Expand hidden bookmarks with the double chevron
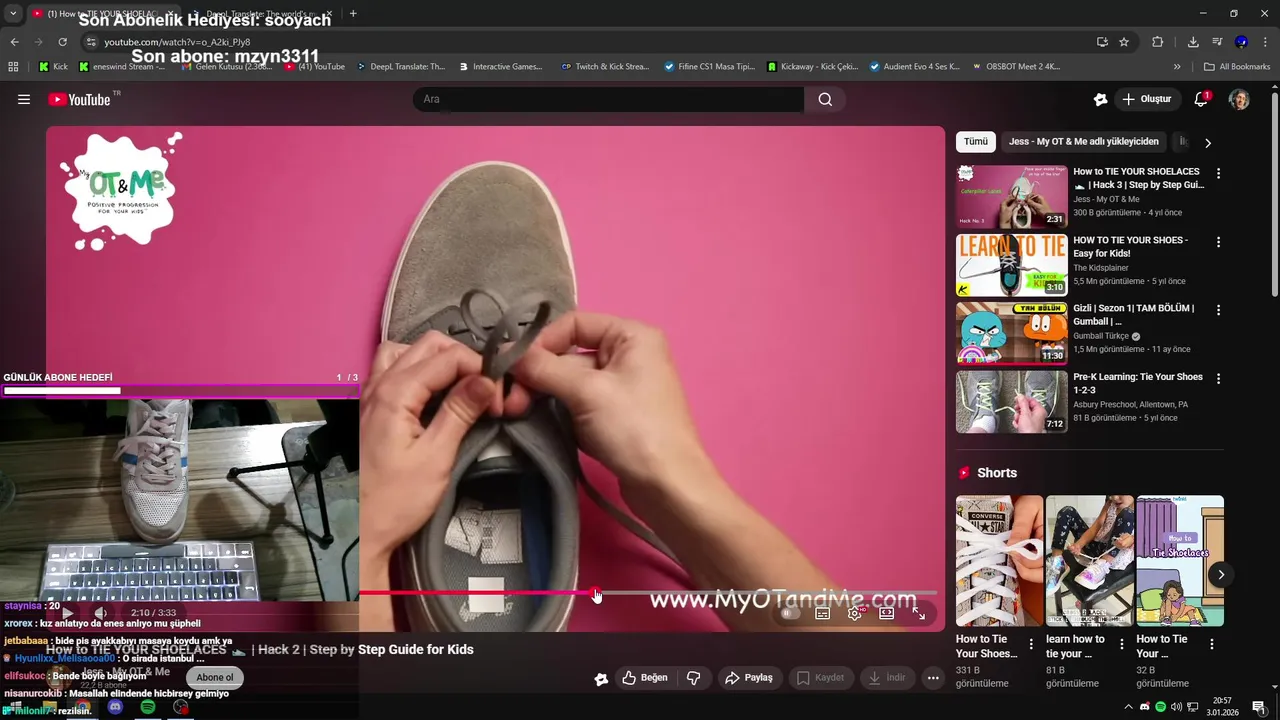This screenshot has width=1280, height=720. tap(1177, 67)
